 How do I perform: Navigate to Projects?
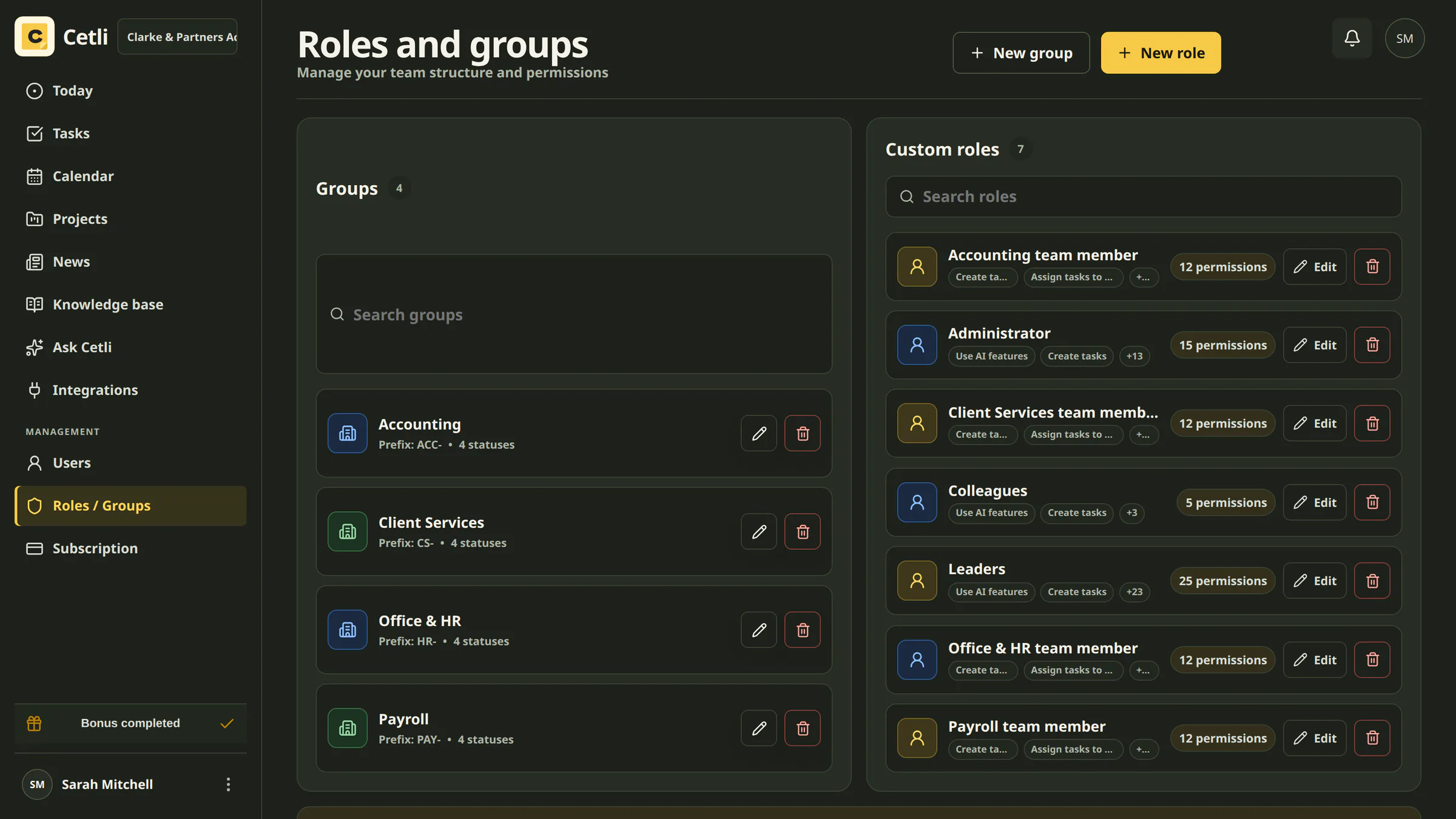click(x=130, y=219)
